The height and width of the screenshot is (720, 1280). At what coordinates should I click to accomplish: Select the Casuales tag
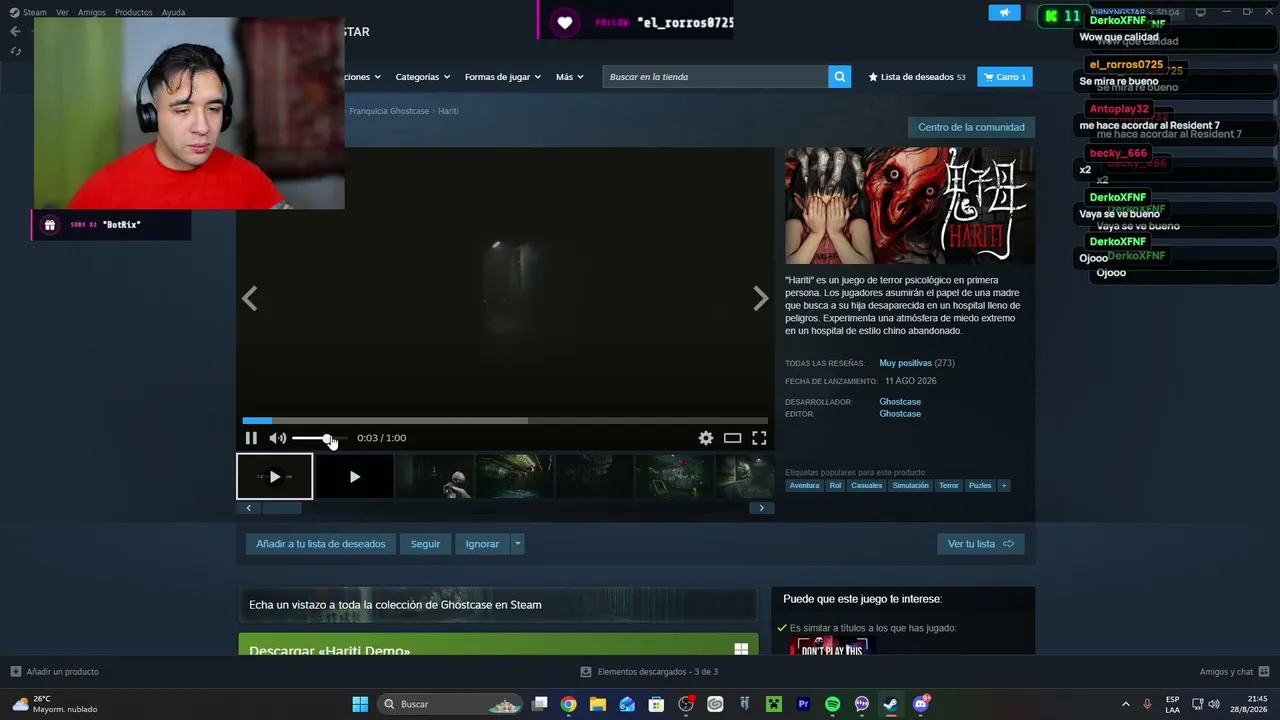click(x=867, y=486)
